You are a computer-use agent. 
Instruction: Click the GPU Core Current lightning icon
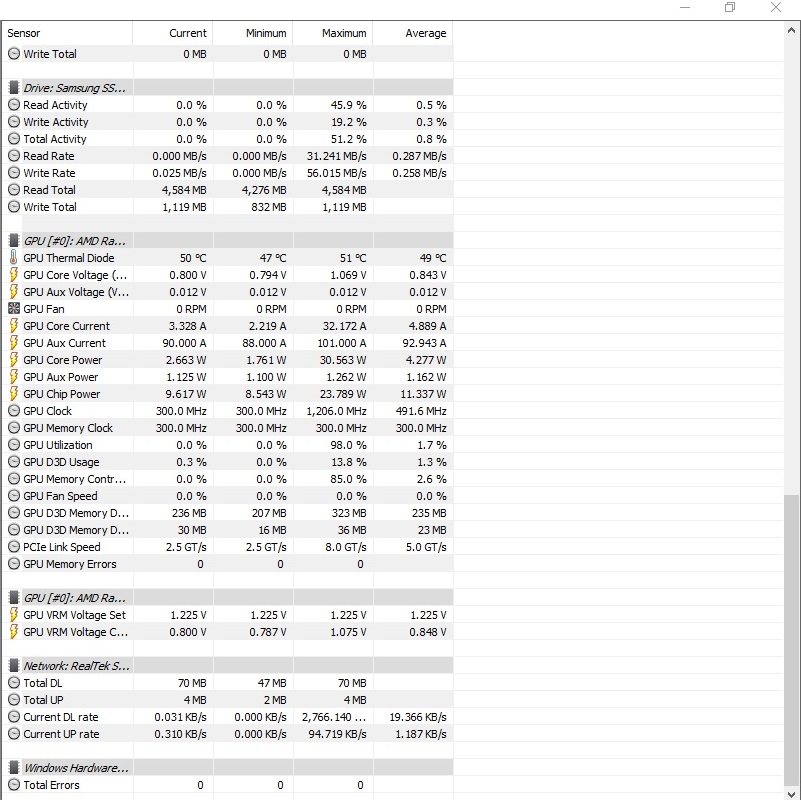tap(14, 326)
